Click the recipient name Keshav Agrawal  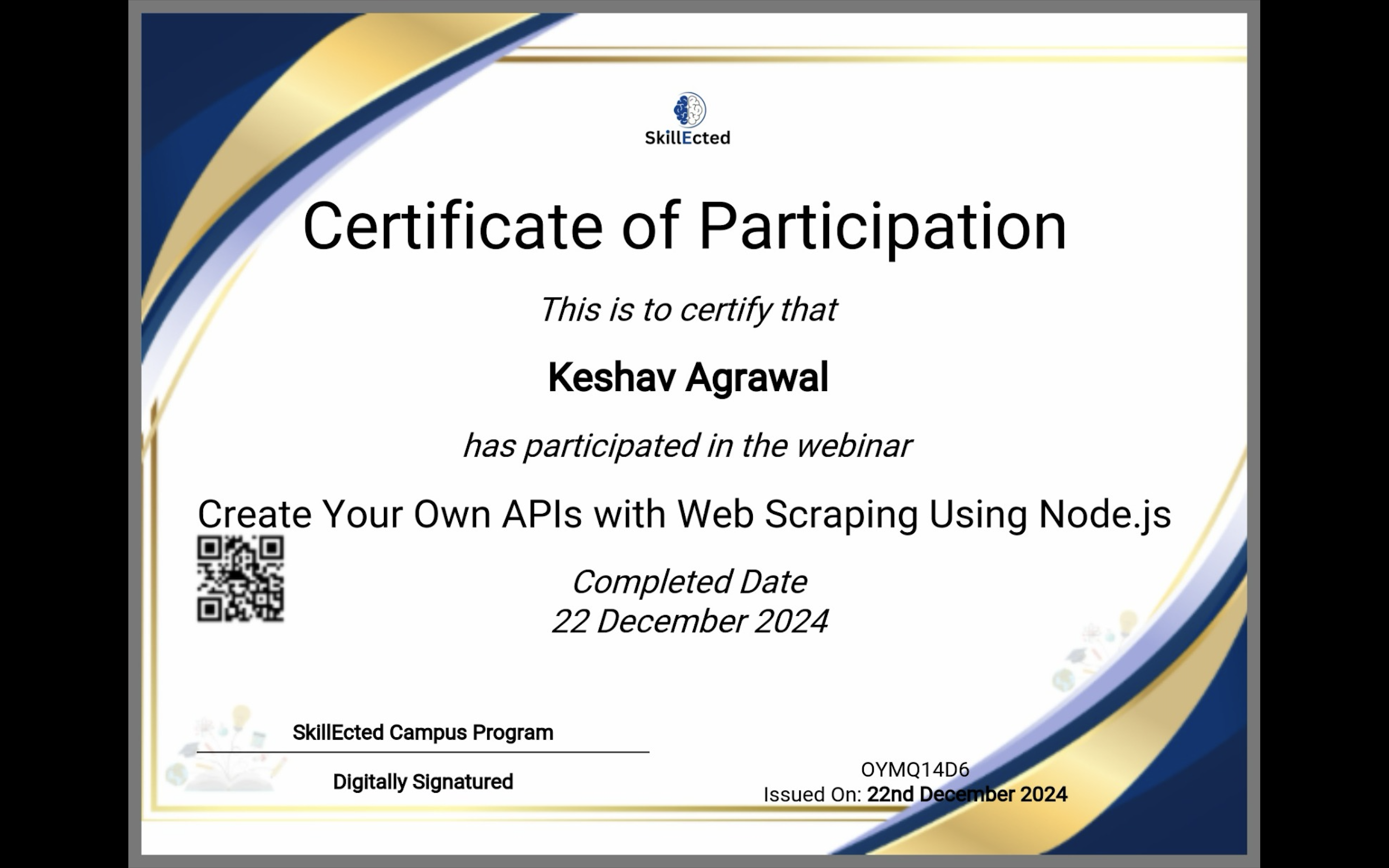pos(688,378)
